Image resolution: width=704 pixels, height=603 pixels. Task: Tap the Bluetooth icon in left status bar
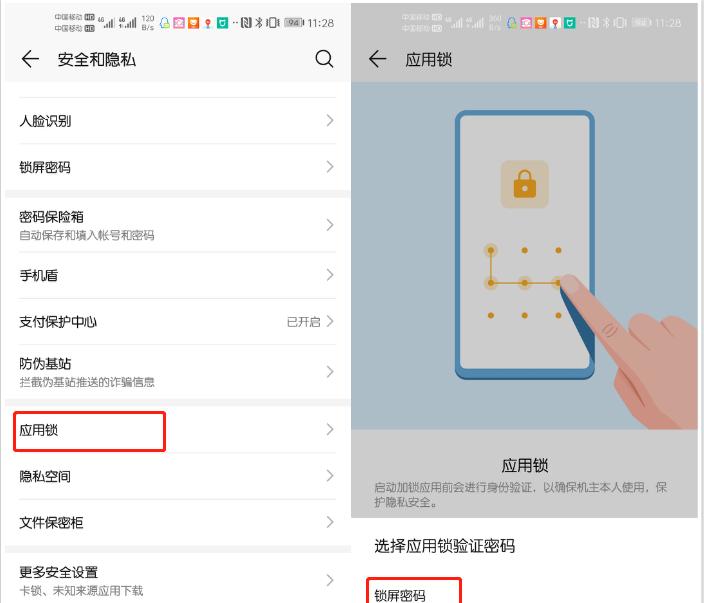[x=259, y=22]
